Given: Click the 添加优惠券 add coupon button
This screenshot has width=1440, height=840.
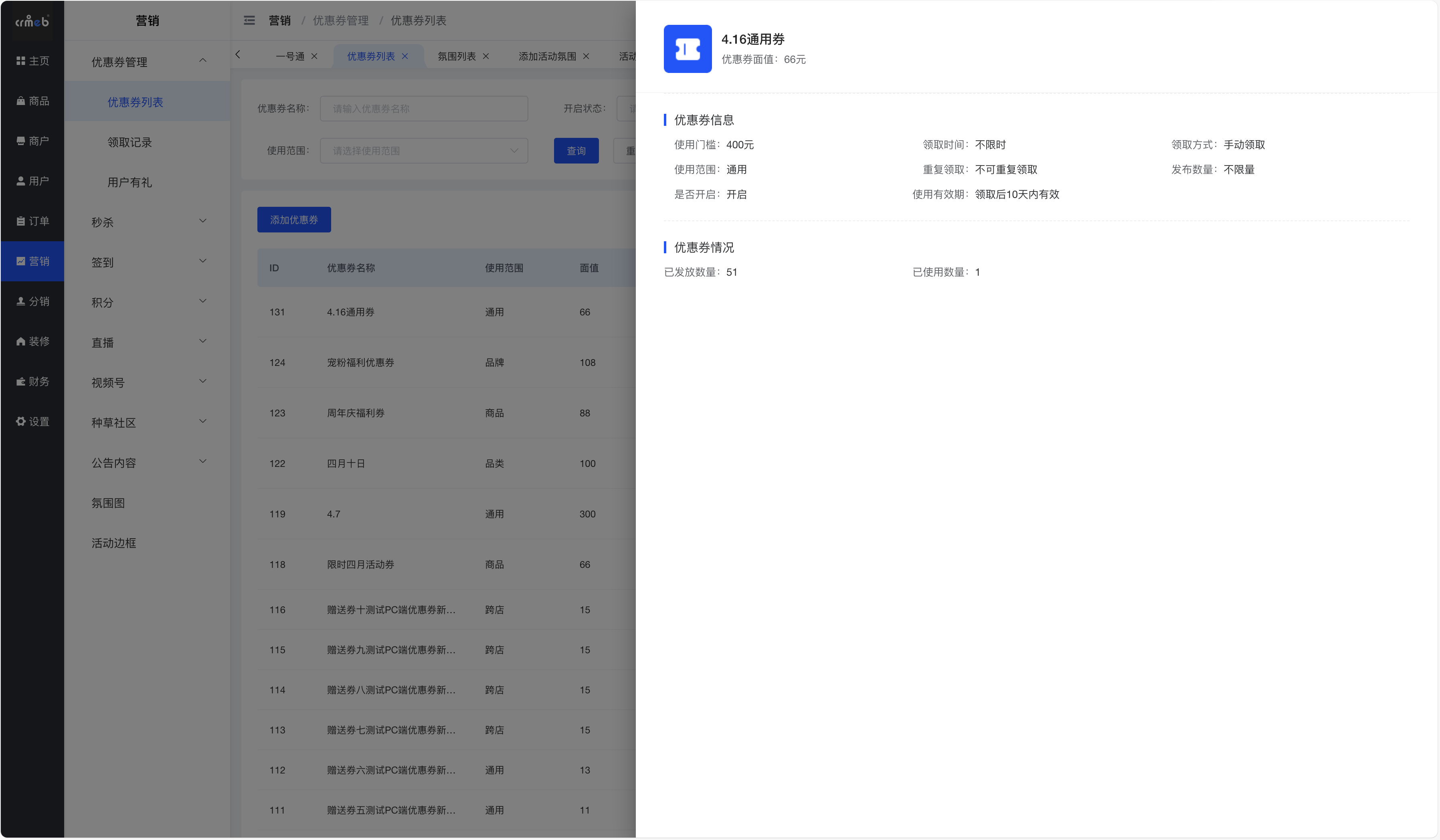Looking at the screenshot, I should (294, 219).
